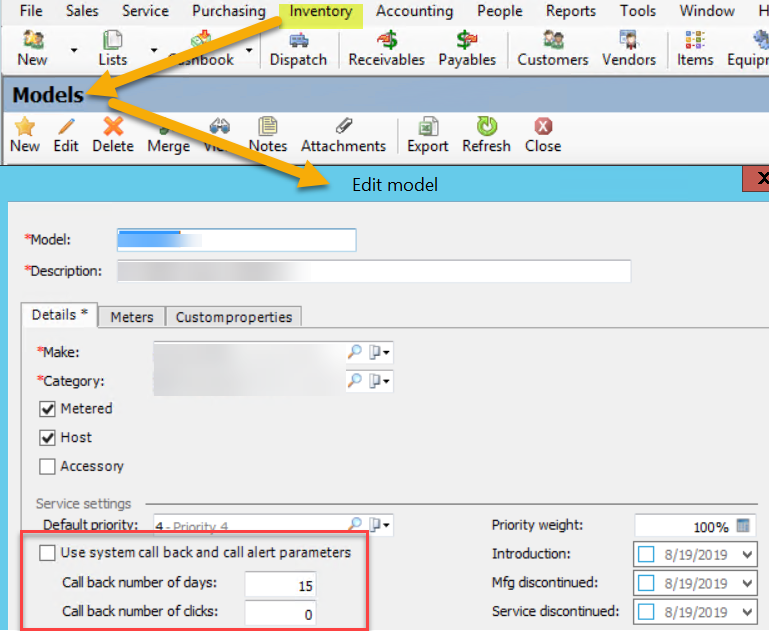769x631 pixels.
Task: Open the Cashbook toolbar icon
Action: pos(202,48)
